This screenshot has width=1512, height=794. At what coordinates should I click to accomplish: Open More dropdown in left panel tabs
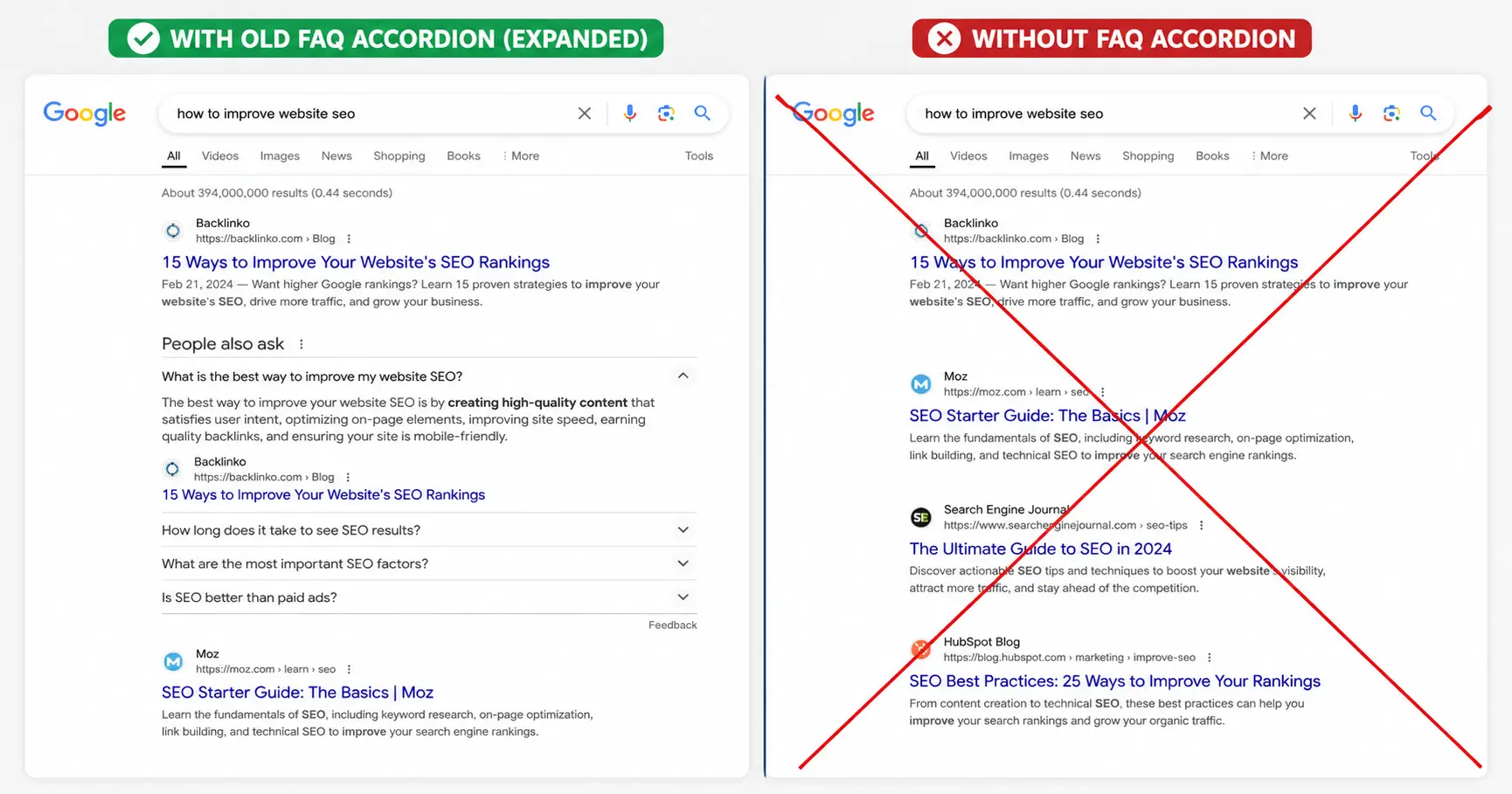[x=521, y=155]
